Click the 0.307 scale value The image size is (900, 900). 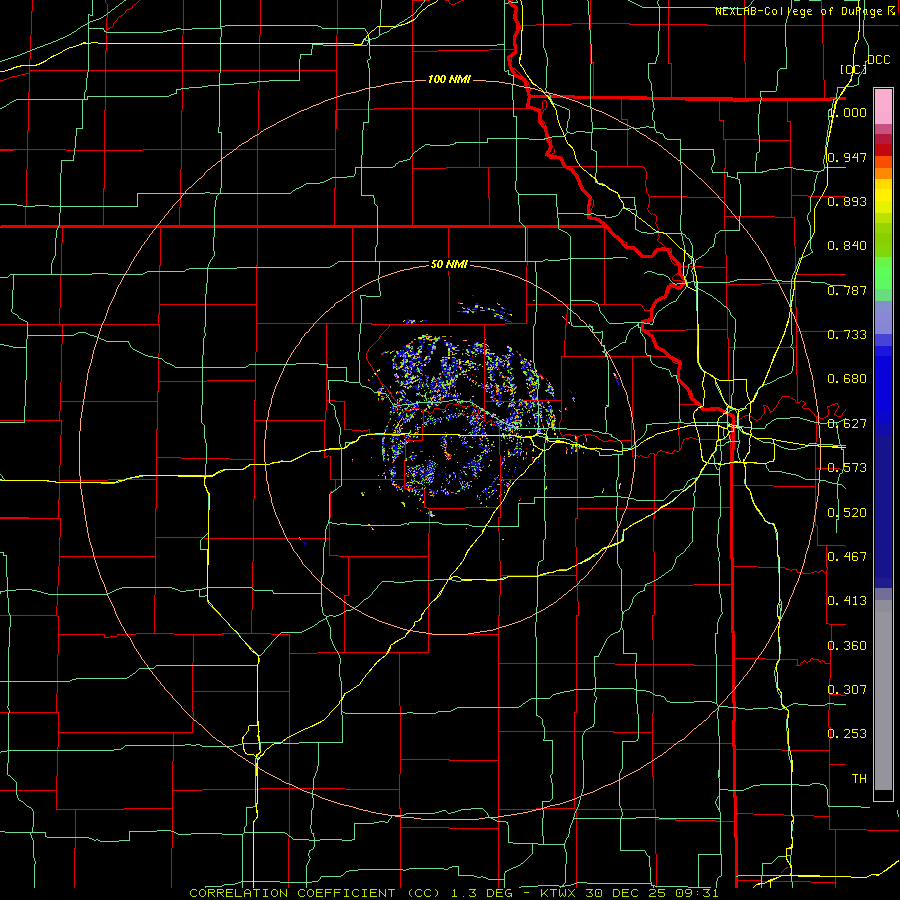pos(847,690)
